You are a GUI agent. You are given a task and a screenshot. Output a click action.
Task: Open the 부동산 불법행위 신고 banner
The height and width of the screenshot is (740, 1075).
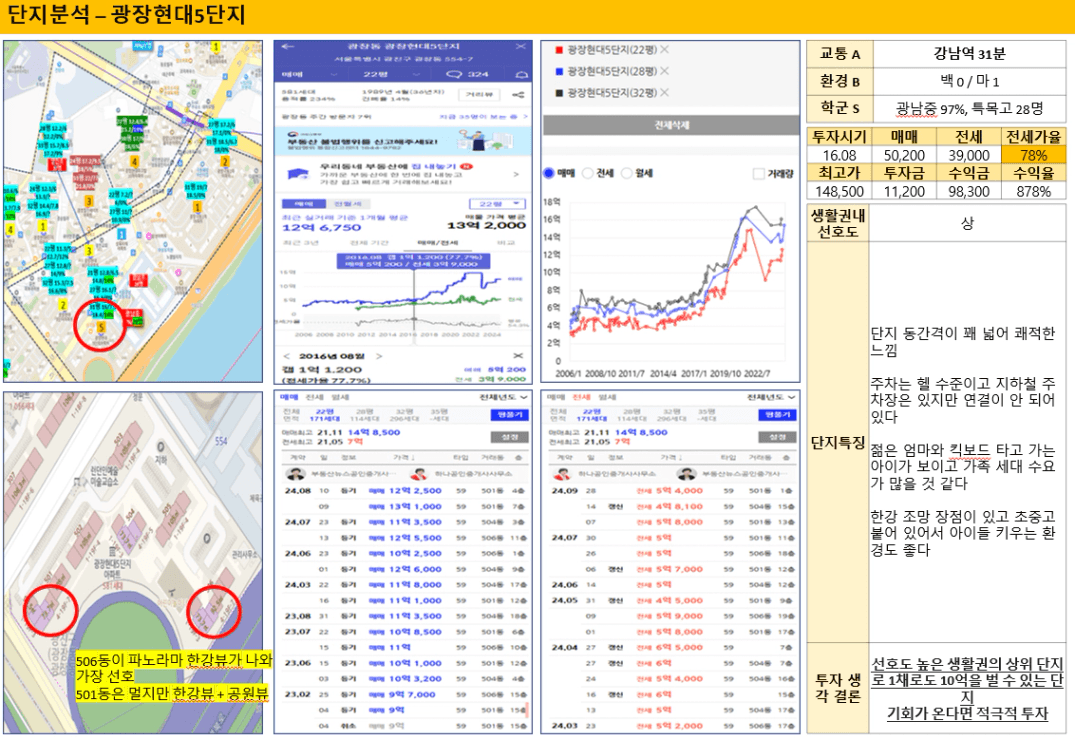(x=403, y=141)
